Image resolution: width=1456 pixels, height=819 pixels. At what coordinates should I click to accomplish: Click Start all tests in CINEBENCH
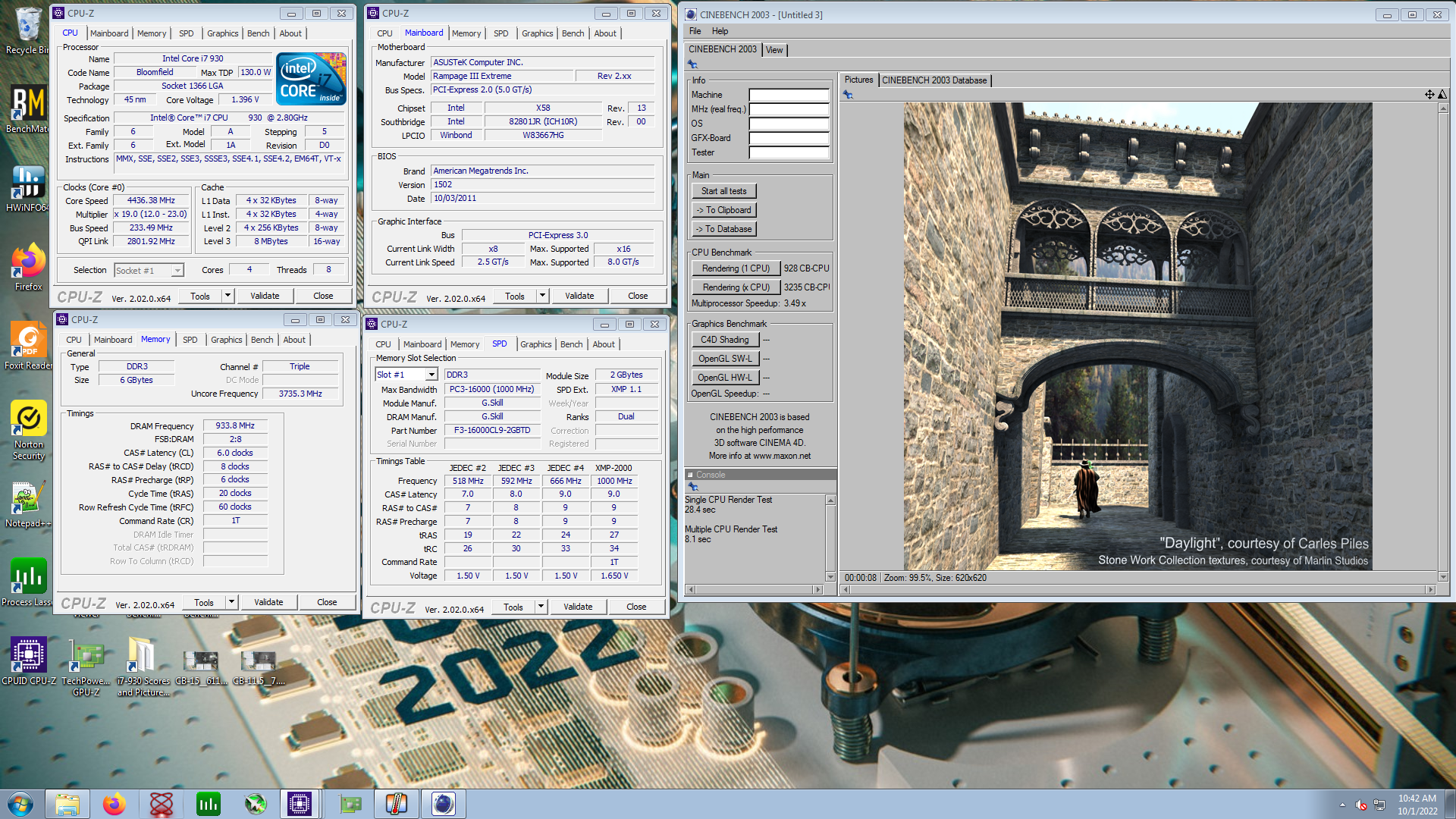click(723, 191)
